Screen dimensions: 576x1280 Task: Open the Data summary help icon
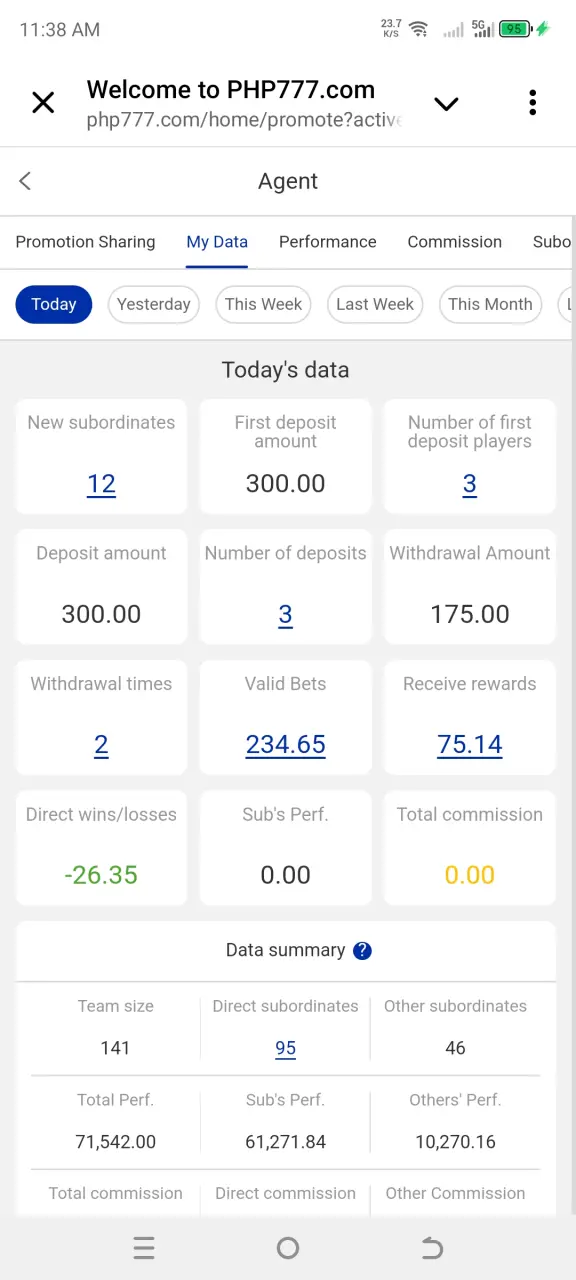(x=362, y=951)
